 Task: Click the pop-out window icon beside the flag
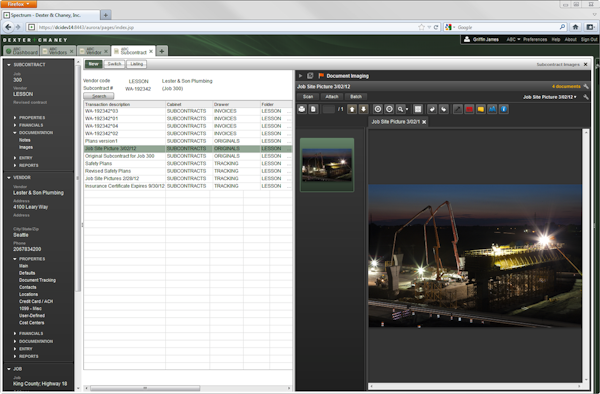(x=310, y=76)
